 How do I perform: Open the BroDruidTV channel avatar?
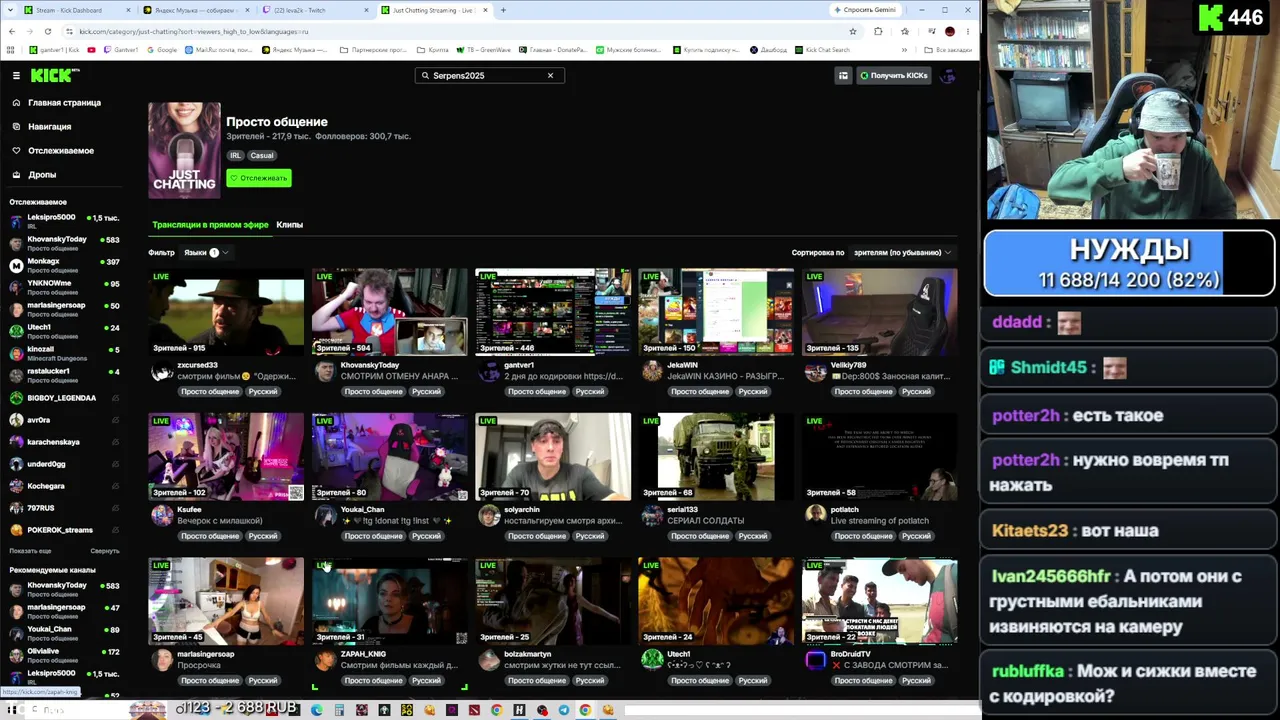coord(815,659)
